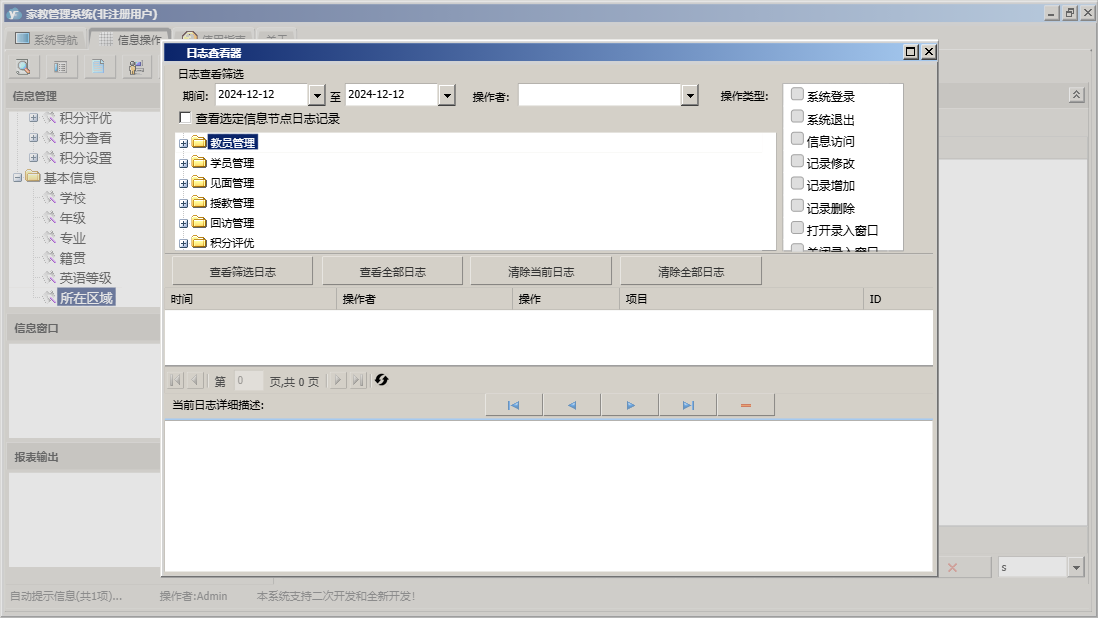Screen dimensions: 1098x618
Task: Click the 专业 node icon
Action: pos(50,238)
